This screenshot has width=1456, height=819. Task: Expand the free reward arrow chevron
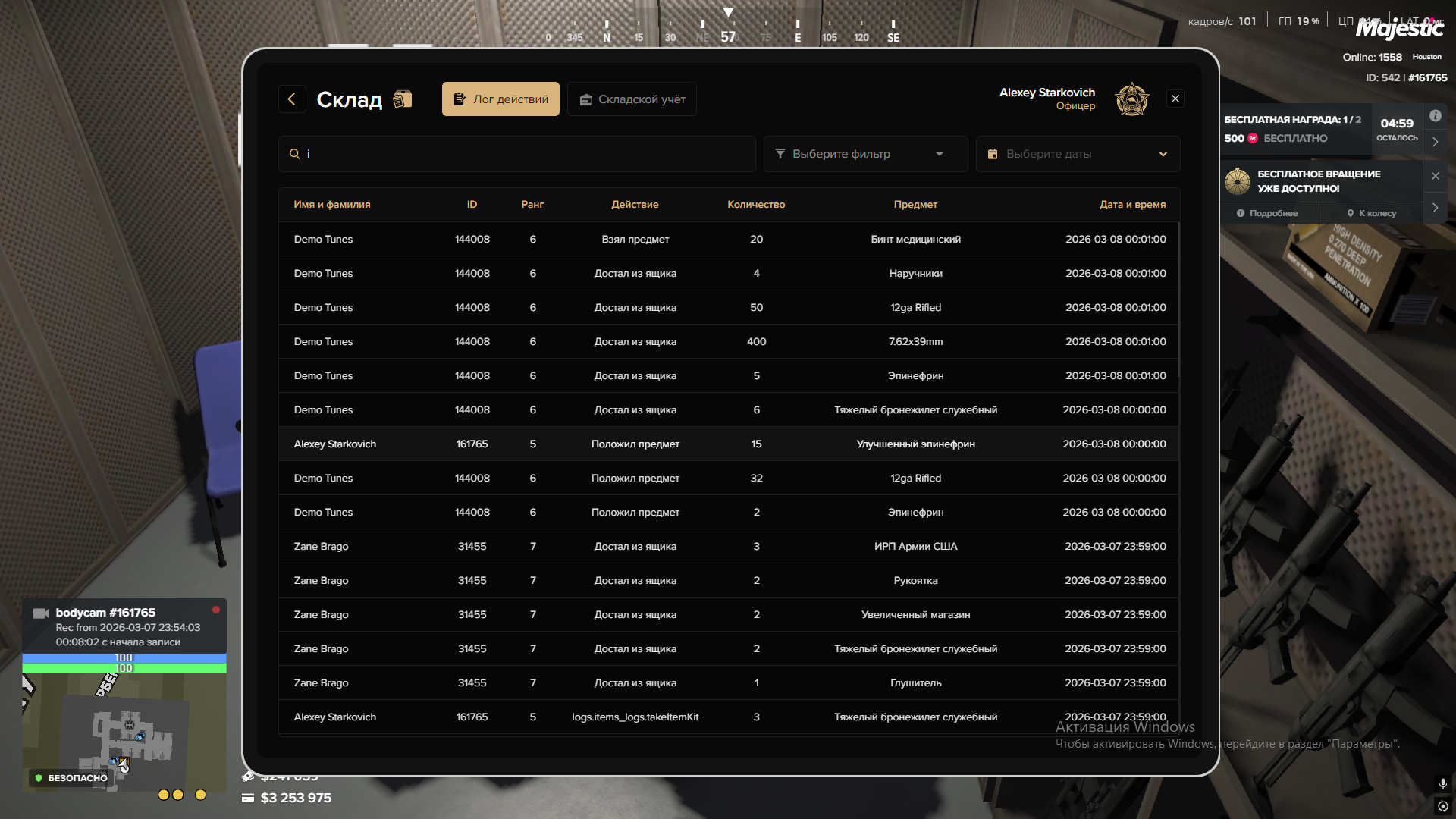tap(1435, 142)
